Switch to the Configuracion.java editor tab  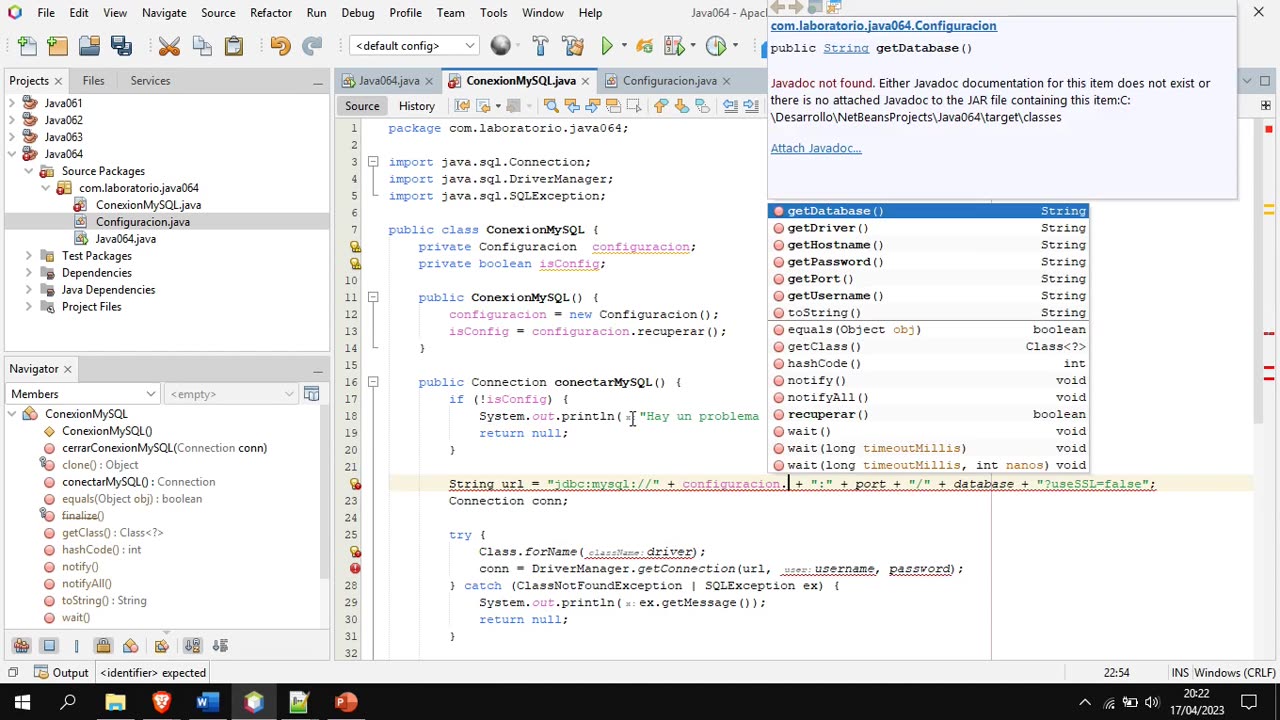668,81
